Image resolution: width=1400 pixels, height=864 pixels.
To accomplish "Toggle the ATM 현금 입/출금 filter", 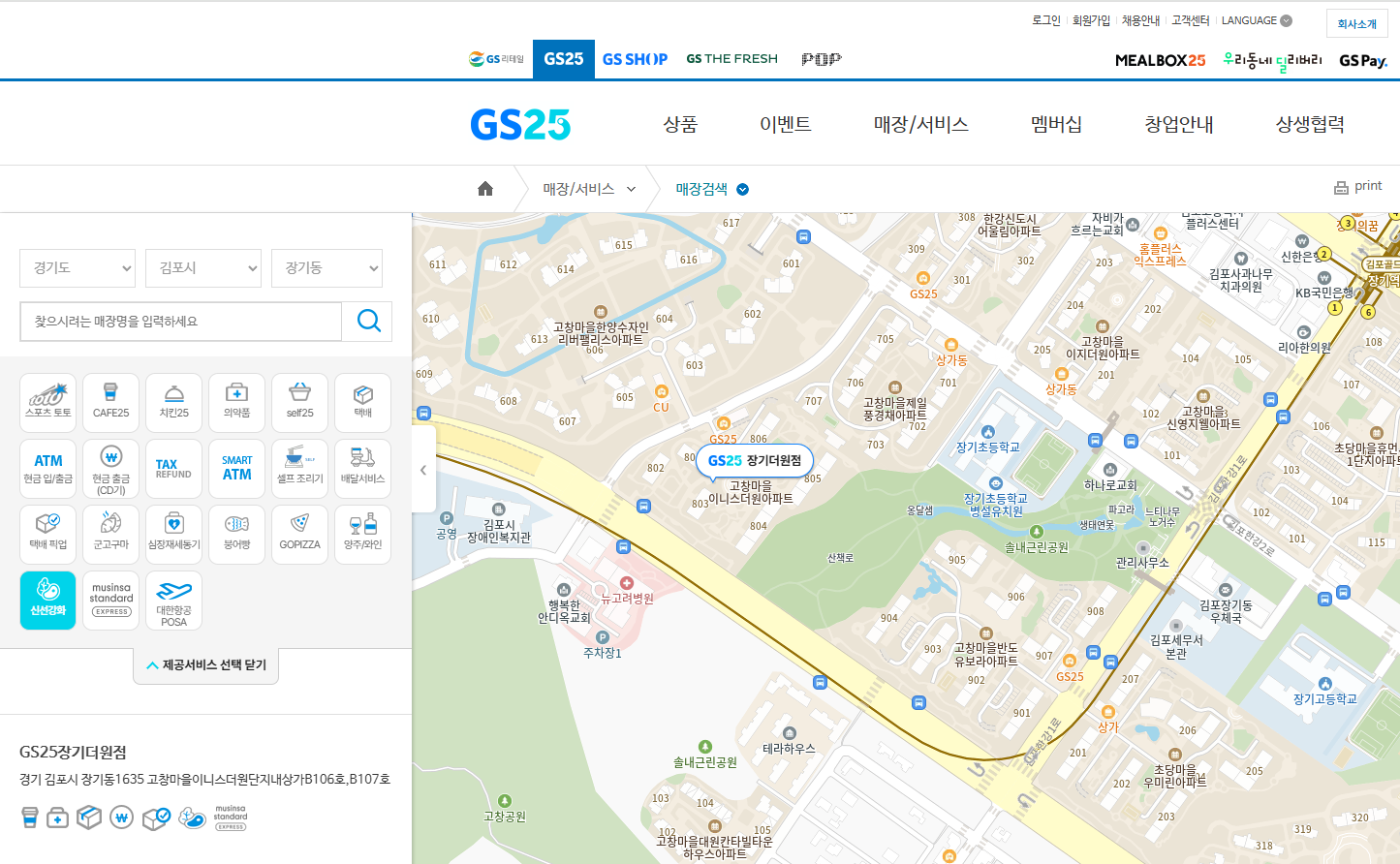I will tap(47, 469).
